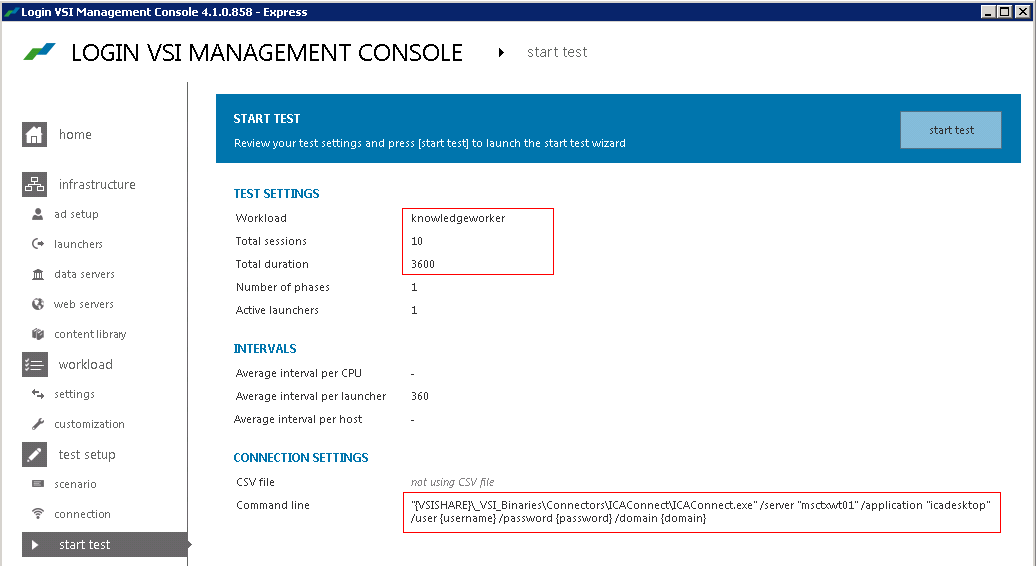Click the Command line label
Image resolution: width=1036 pixels, height=566 pixels.
click(273, 505)
